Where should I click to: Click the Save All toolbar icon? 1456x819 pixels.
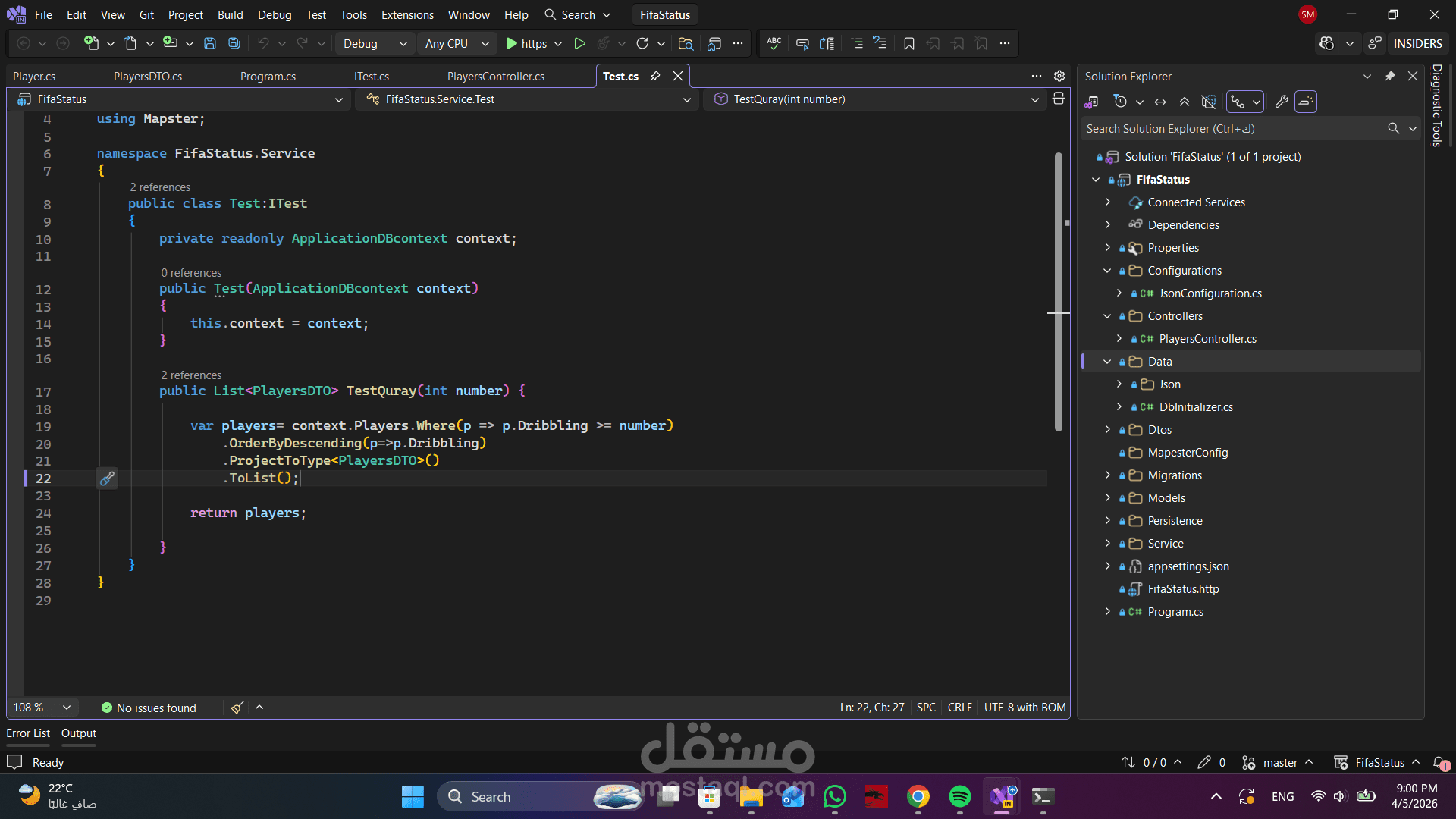click(234, 44)
